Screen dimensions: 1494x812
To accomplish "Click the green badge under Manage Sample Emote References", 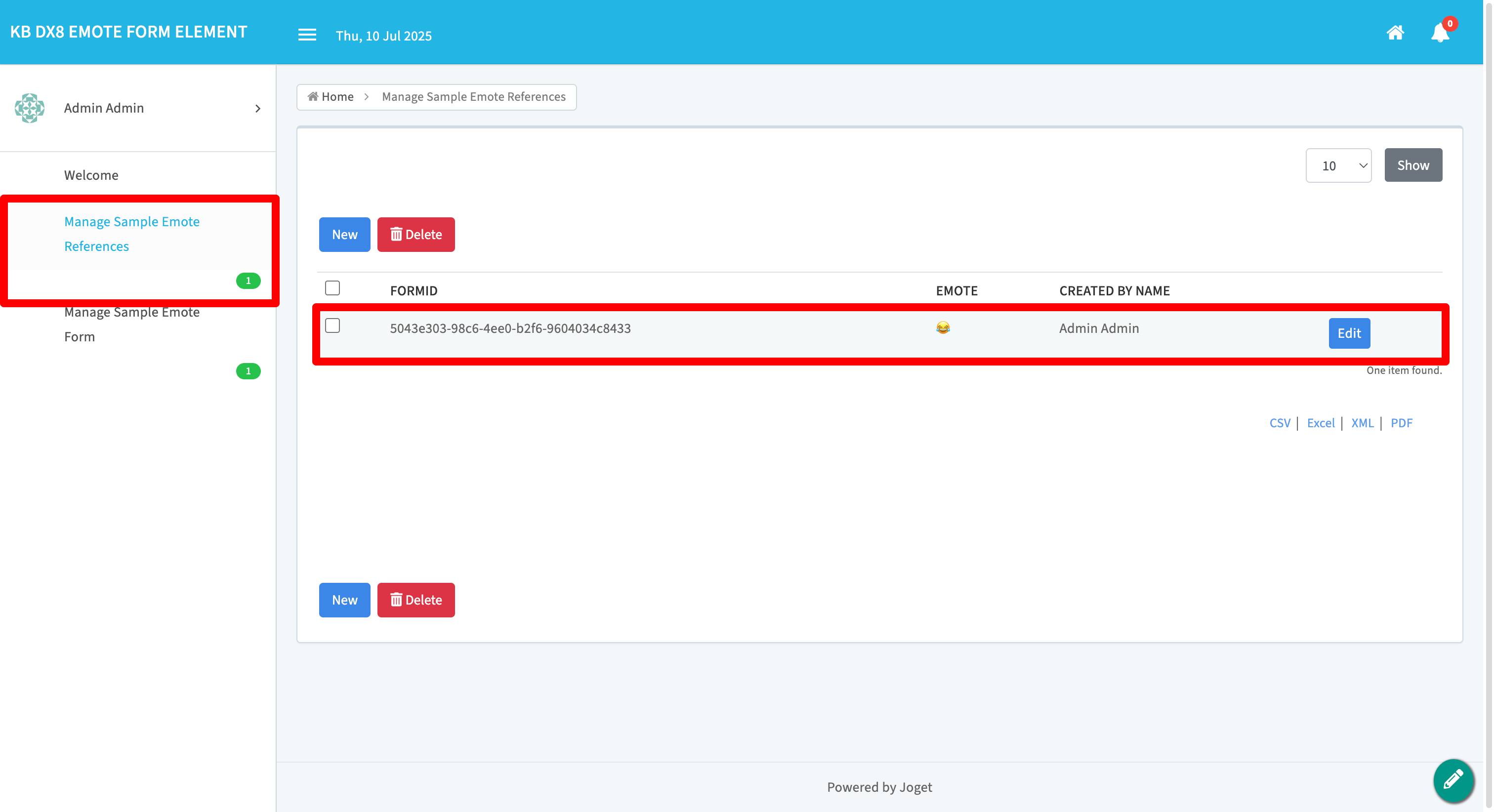I will click(248, 281).
